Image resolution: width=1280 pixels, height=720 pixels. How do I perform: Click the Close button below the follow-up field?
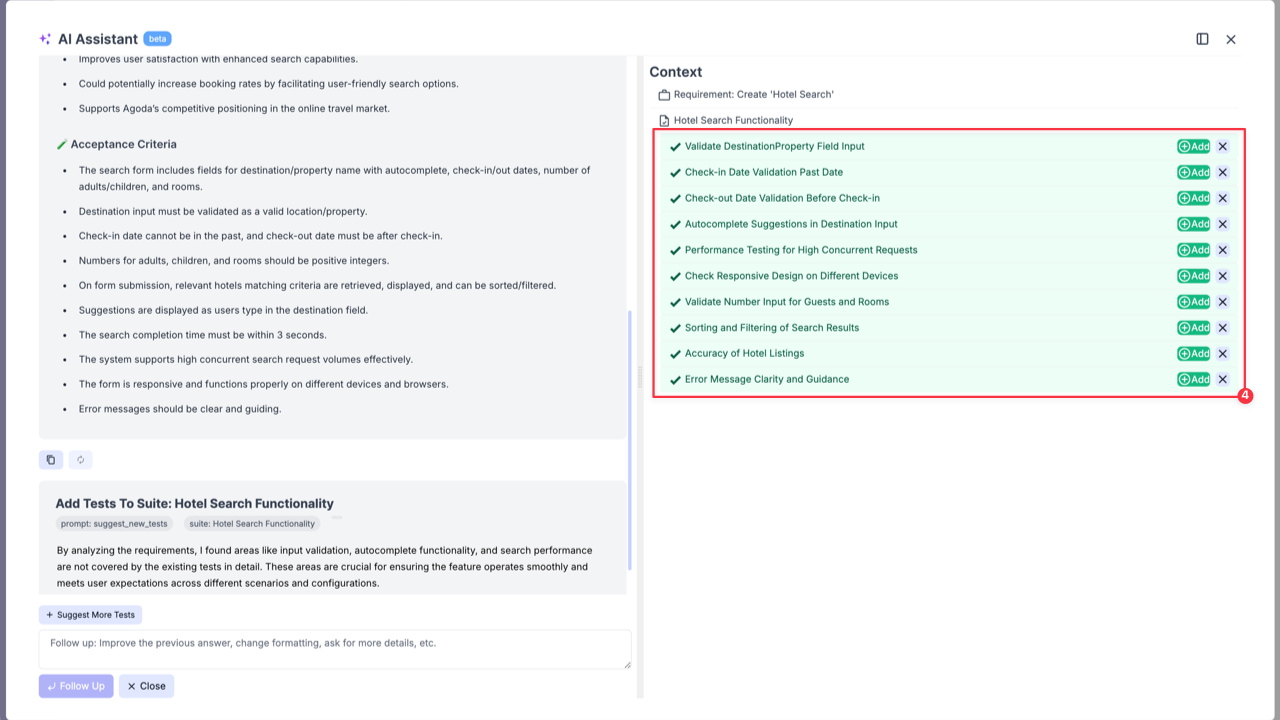[146, 686]
